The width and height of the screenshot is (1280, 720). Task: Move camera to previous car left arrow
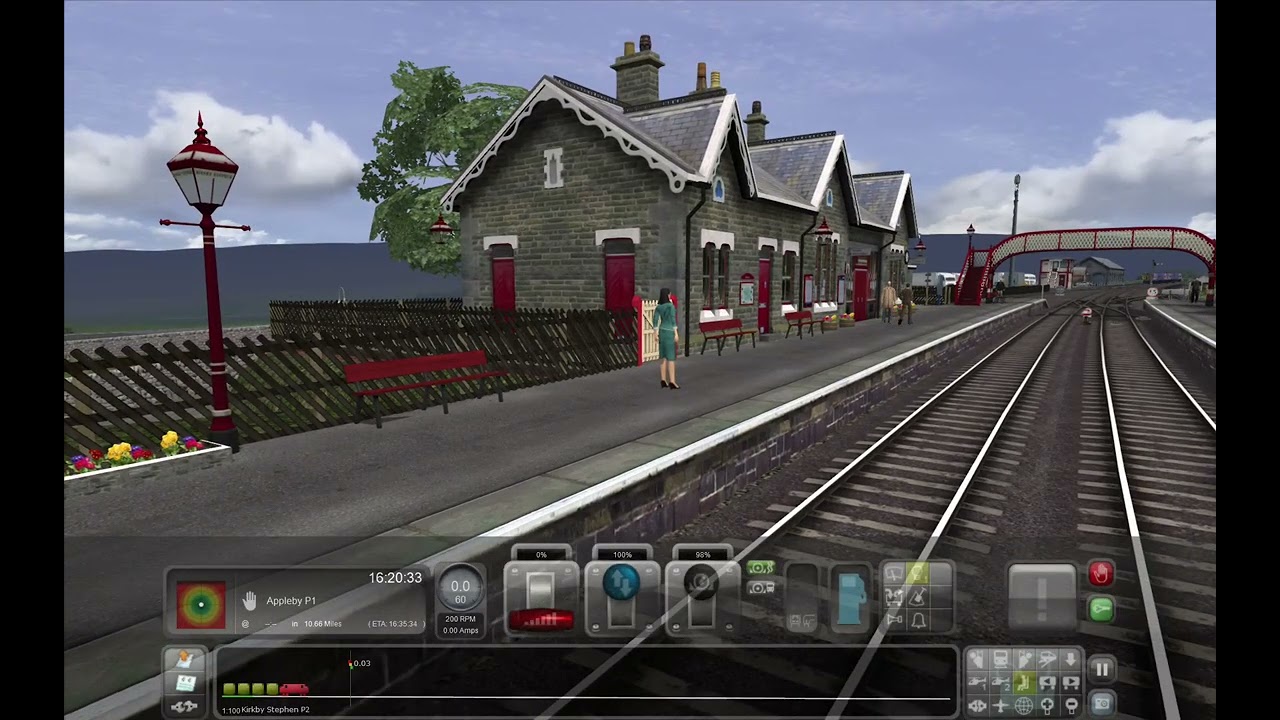click(x=1047, y=682)
